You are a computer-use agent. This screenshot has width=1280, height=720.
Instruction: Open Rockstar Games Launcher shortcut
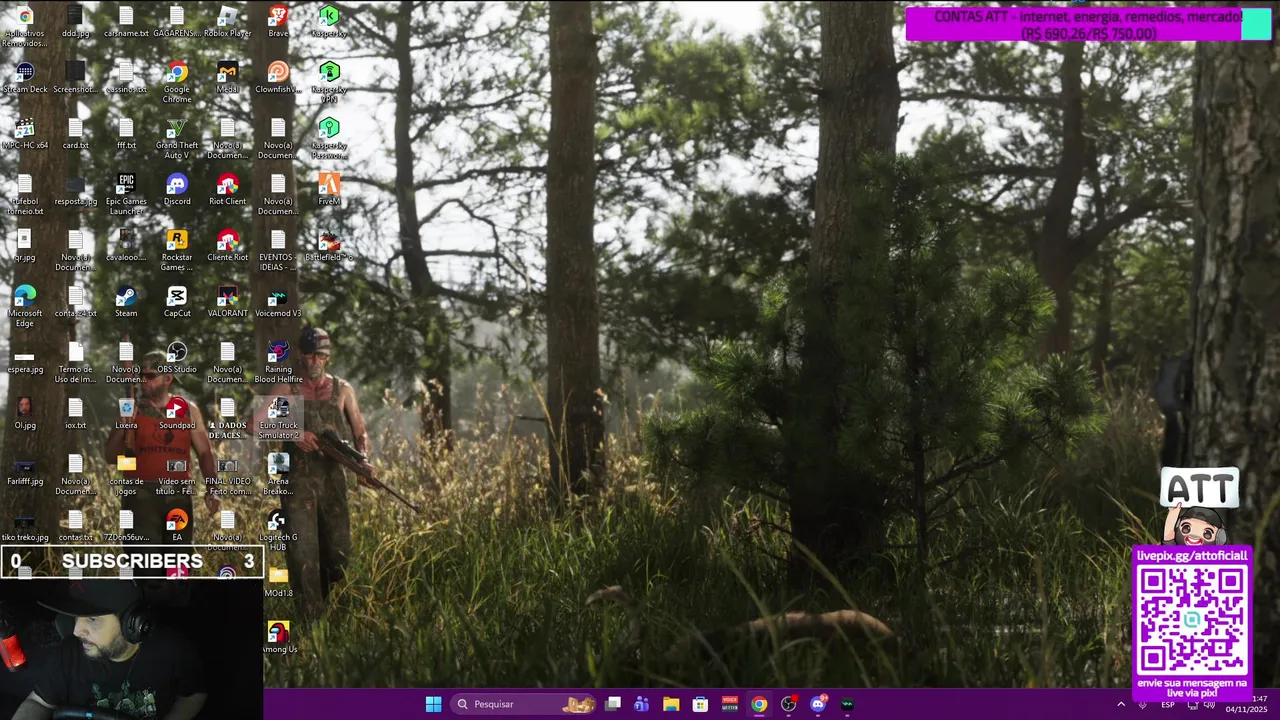click(177, 250)
